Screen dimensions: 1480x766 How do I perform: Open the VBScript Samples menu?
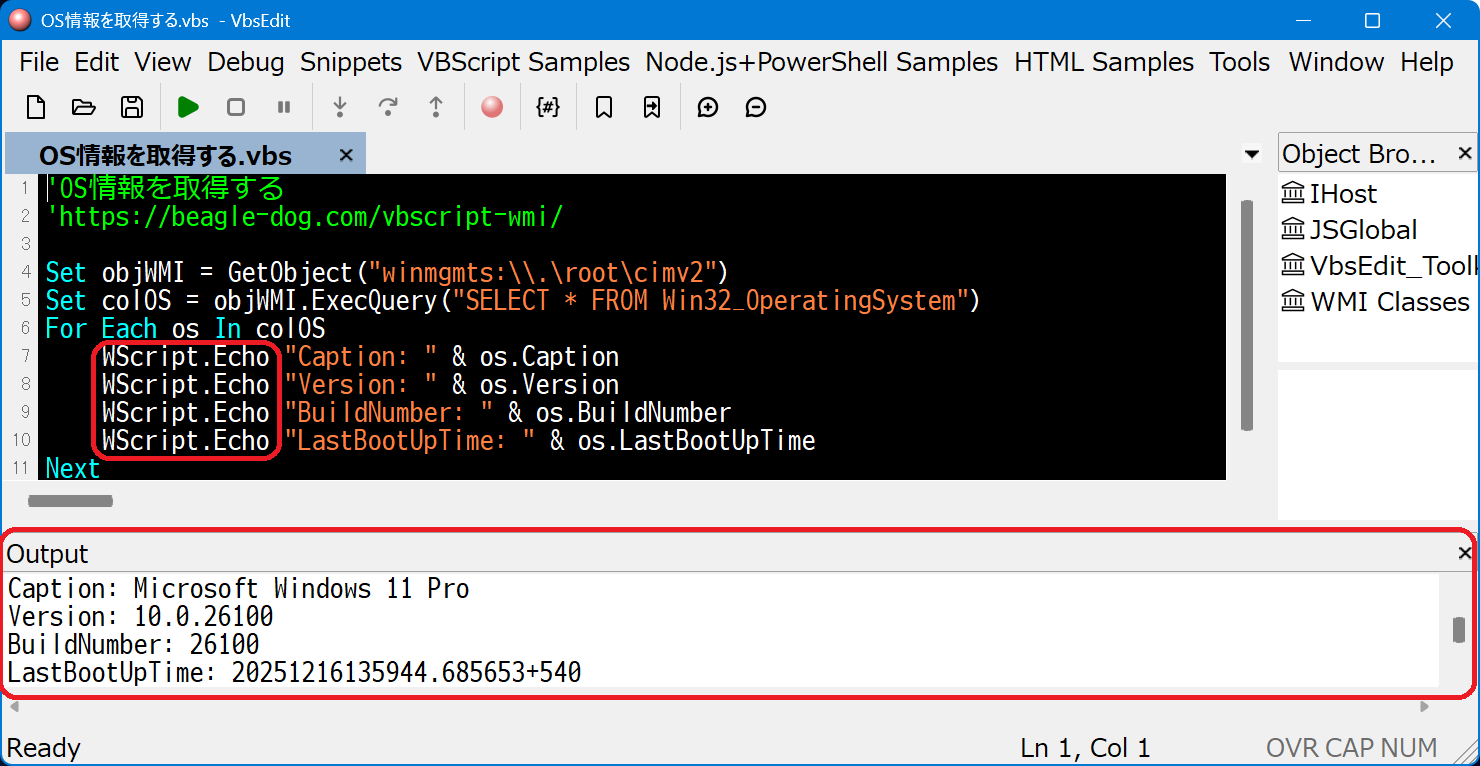point(523,62)
